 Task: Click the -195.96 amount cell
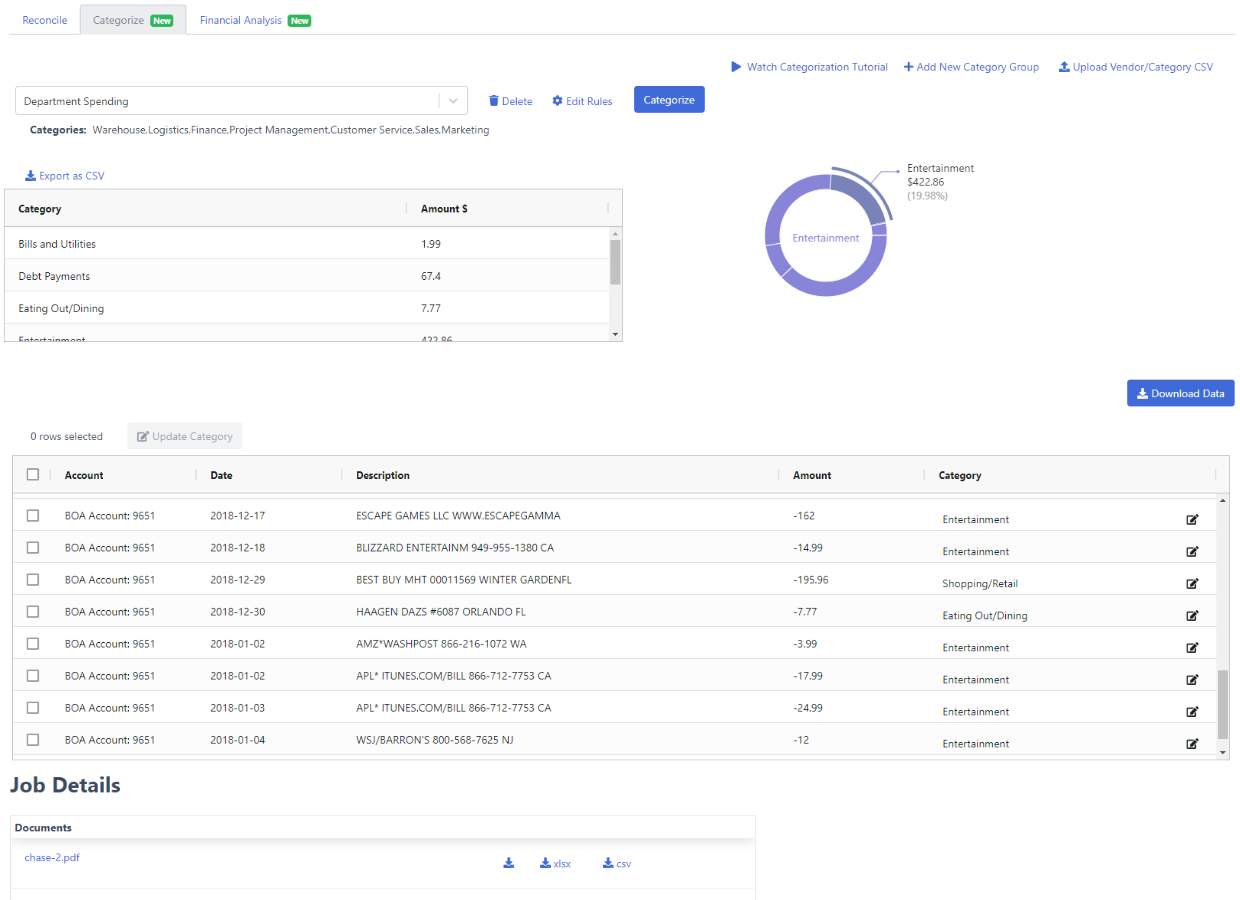(x=810, y=579)
